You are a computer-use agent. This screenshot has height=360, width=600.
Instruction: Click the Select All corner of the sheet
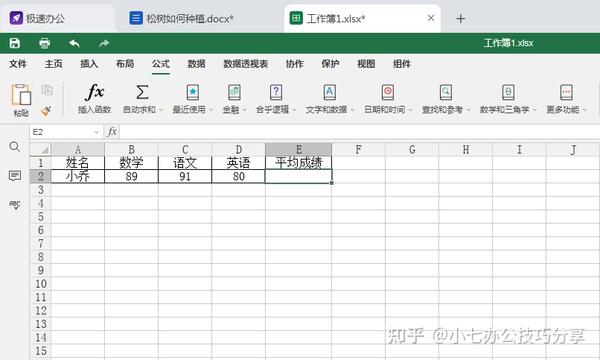coord(40,149)
